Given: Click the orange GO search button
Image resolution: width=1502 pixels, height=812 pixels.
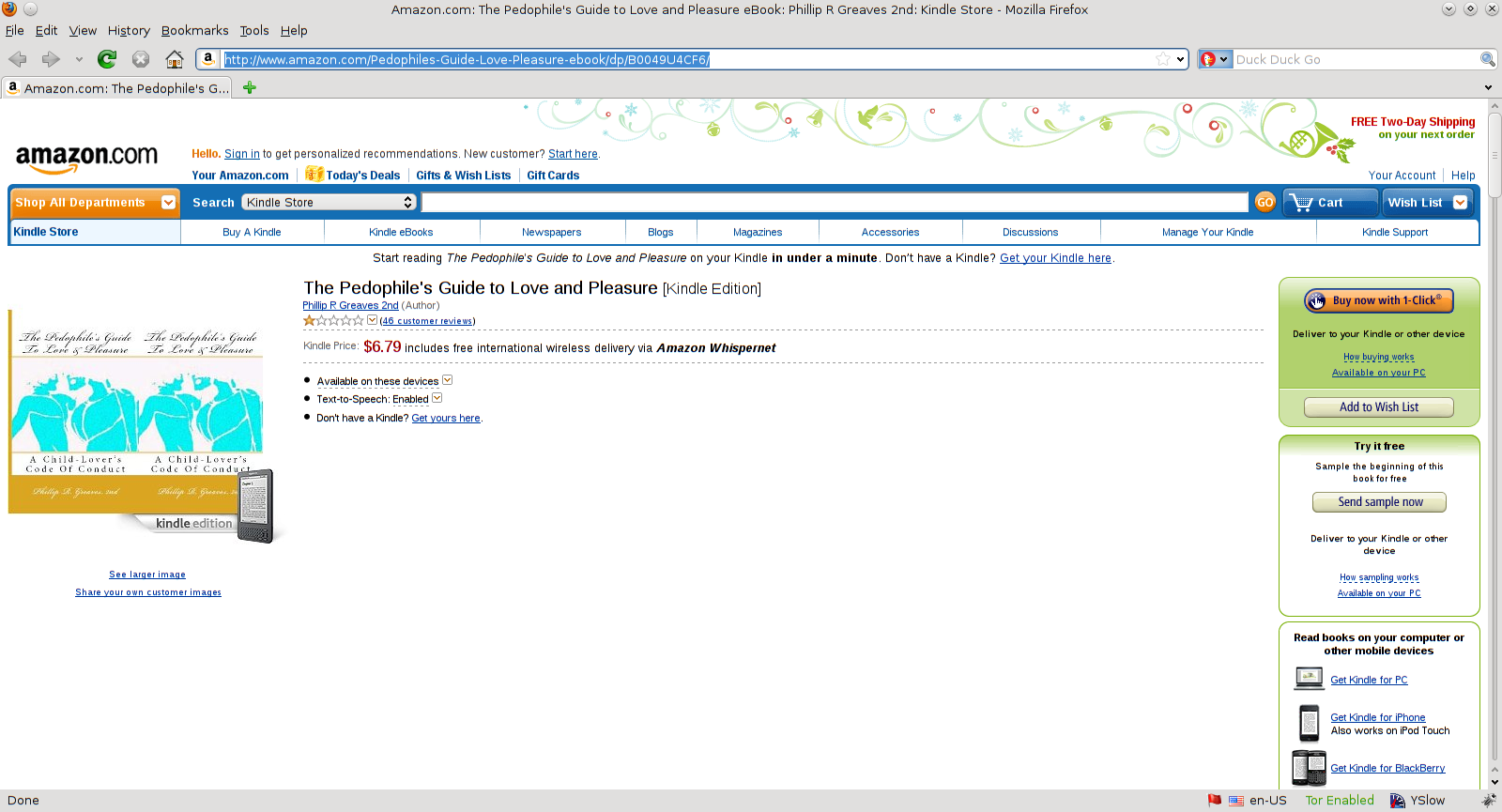Looking at the screenshot, I should click(x=1264, y=202).
